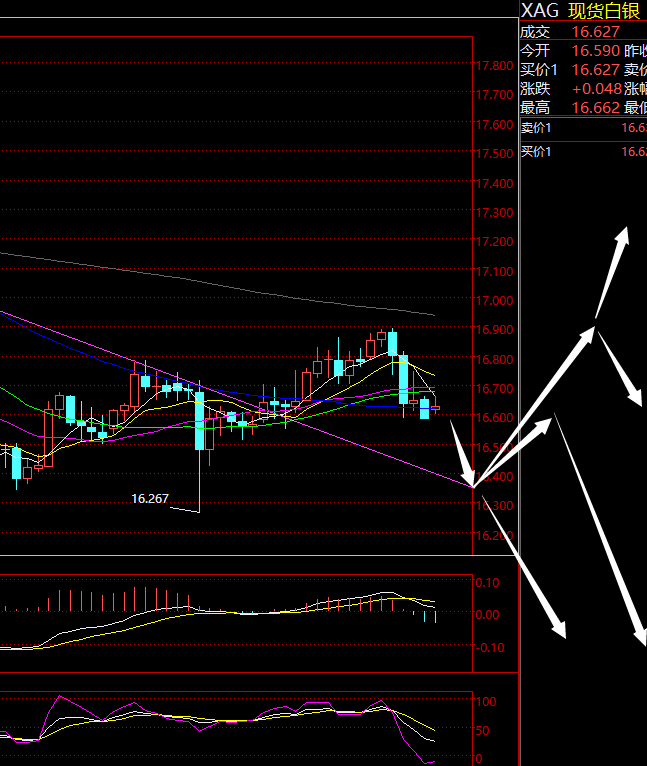
Task: Click the 涨跌 label
Action: coord(535,88)
